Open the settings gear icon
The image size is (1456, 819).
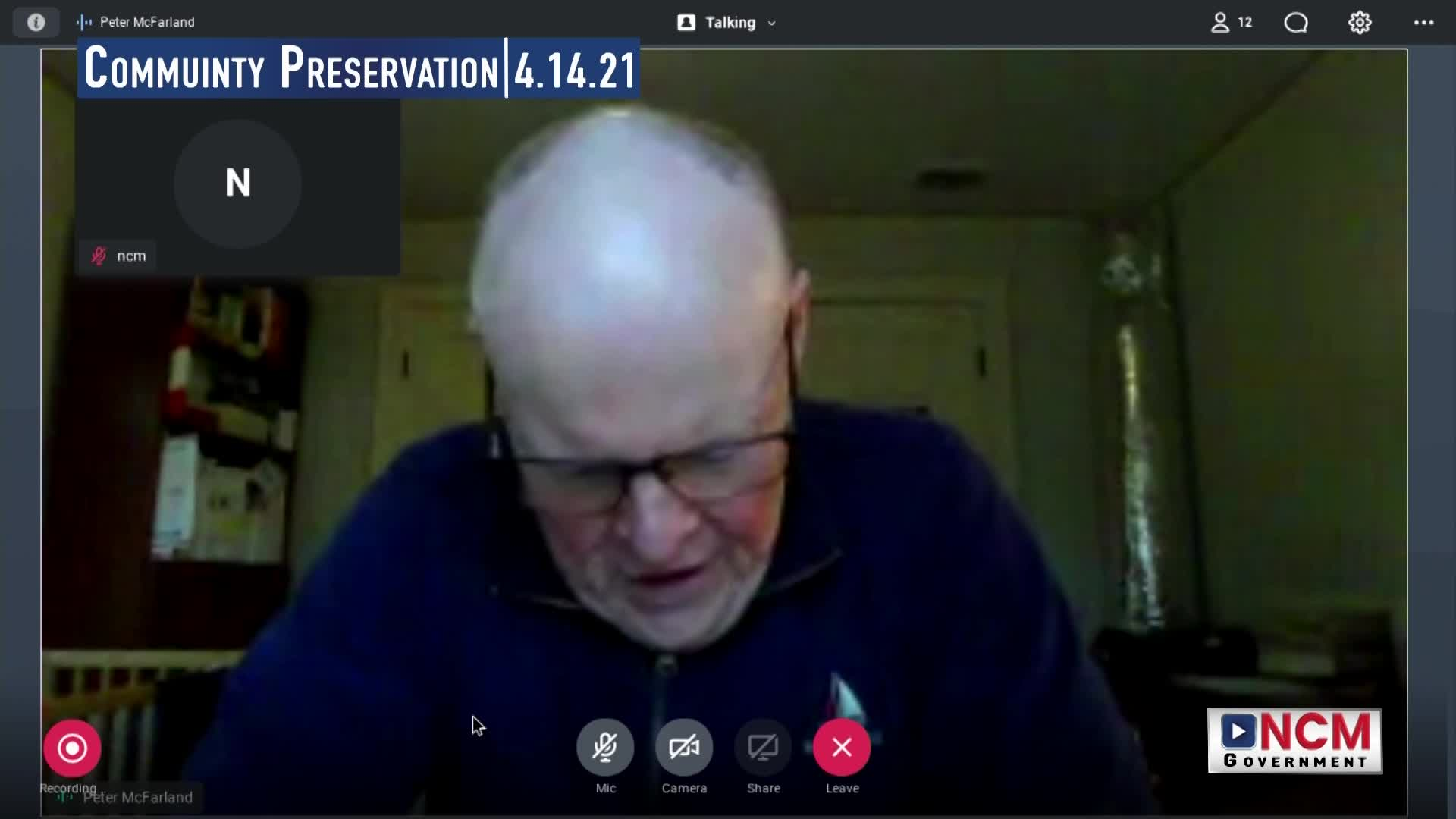click(x=1360, y=23)
